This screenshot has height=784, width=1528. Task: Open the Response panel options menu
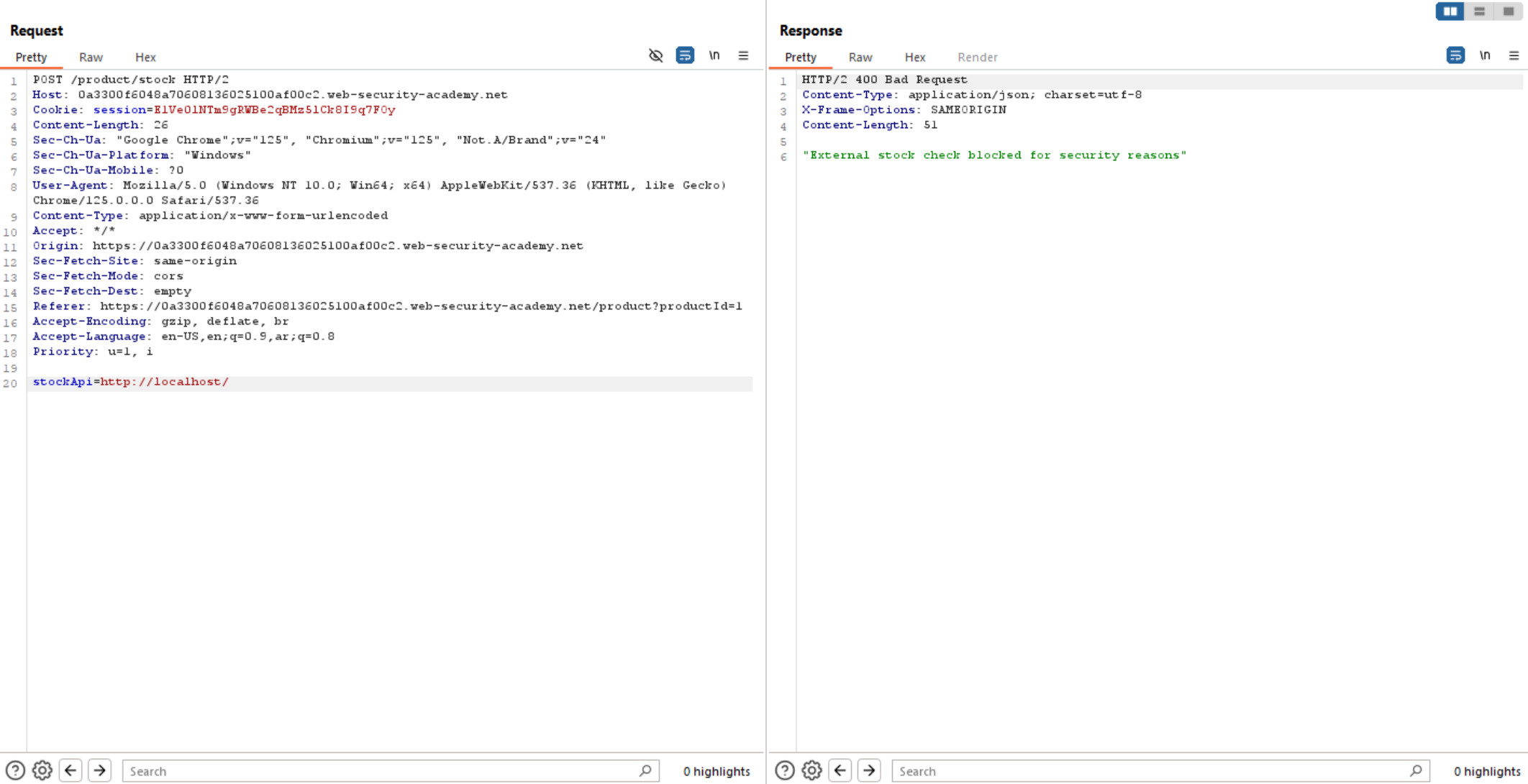[1515, 55]
